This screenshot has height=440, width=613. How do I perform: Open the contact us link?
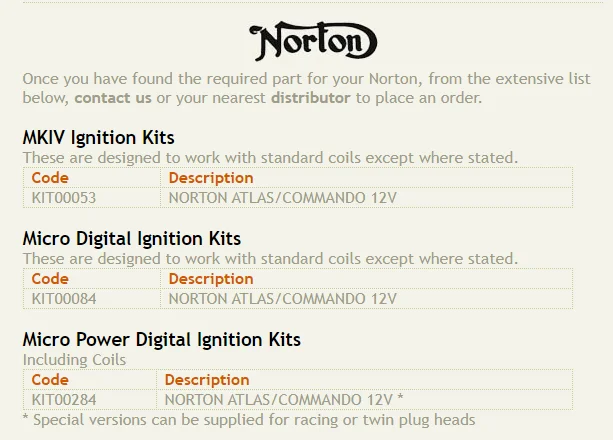pyautogui.click(x=113, y=98)
